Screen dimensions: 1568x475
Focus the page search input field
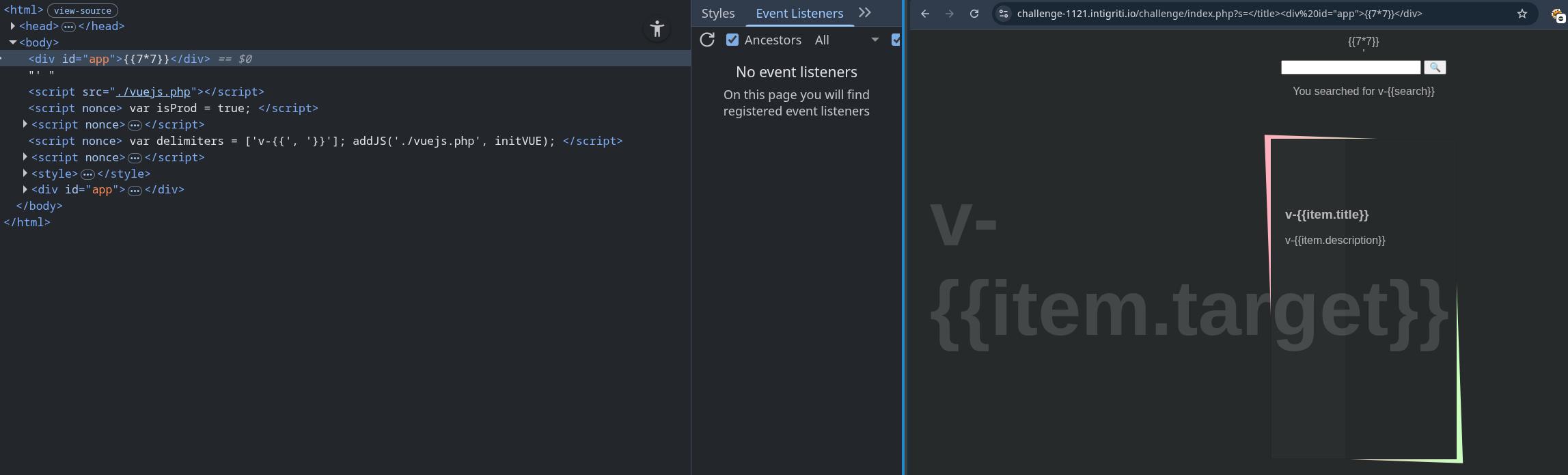[1350, 67]
